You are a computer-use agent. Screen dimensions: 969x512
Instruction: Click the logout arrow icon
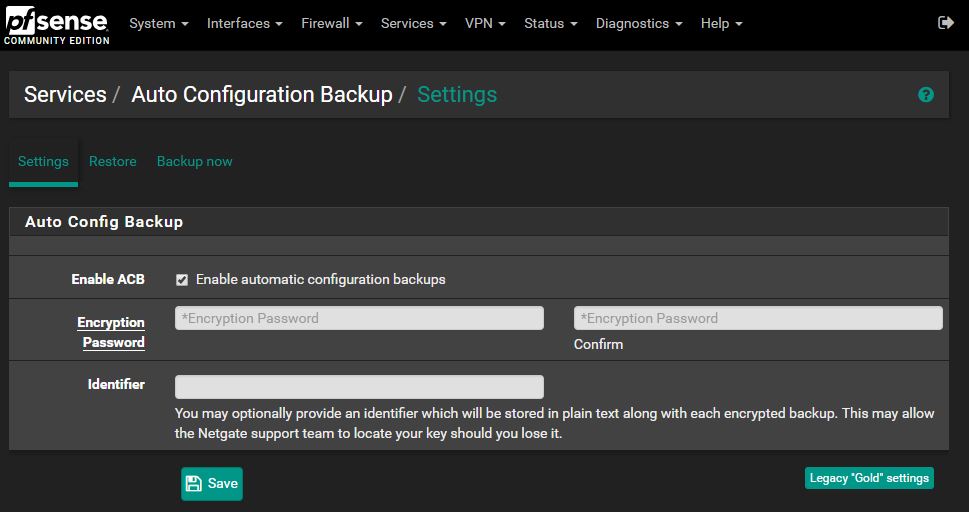pos(946,23)
